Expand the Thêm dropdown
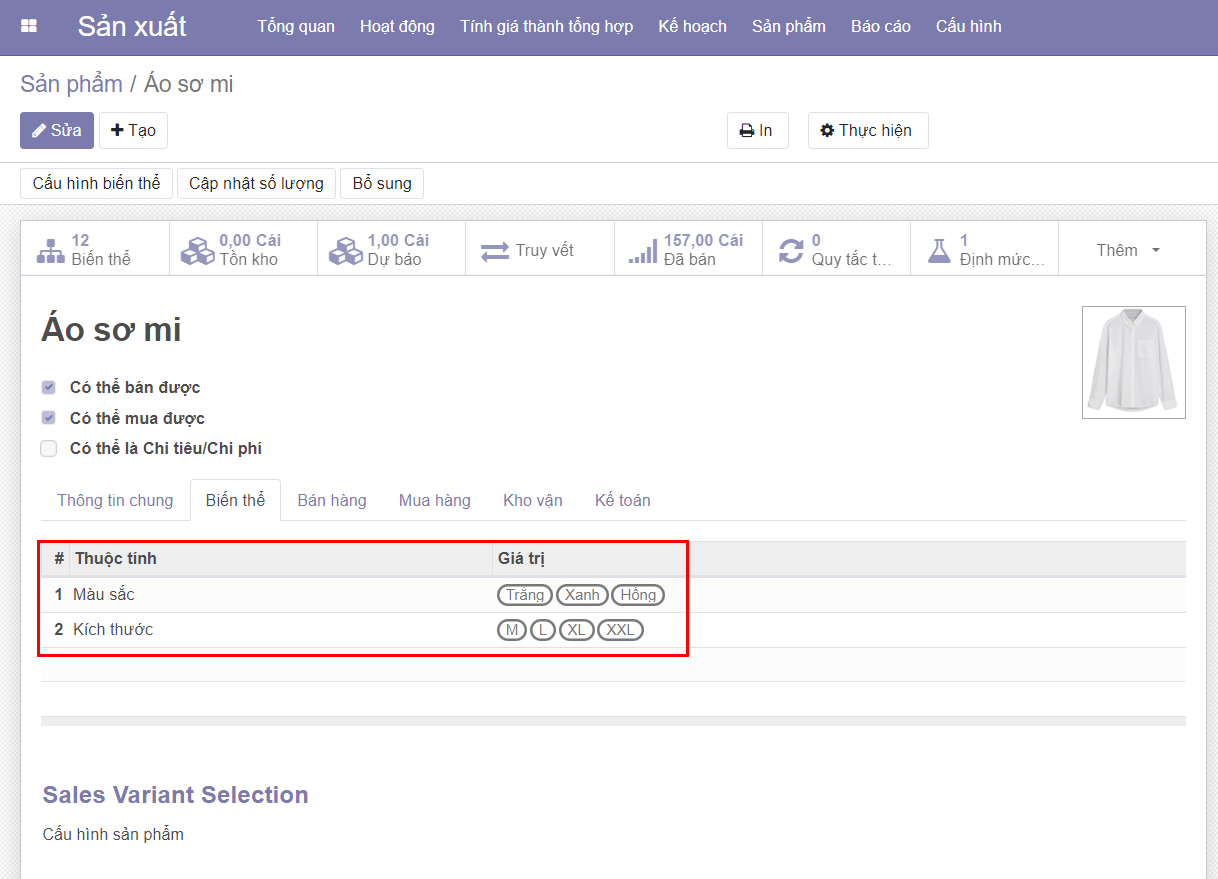1218x879 pixels. [1128, 250]
